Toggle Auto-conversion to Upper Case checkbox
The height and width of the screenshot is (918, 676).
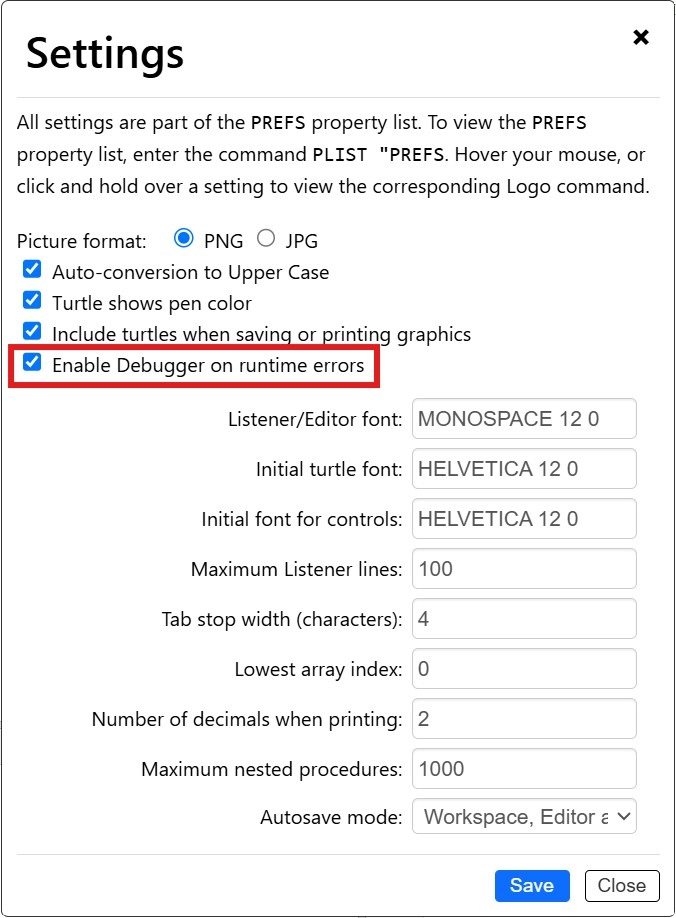pyautogui.click(x=33, y=270)
